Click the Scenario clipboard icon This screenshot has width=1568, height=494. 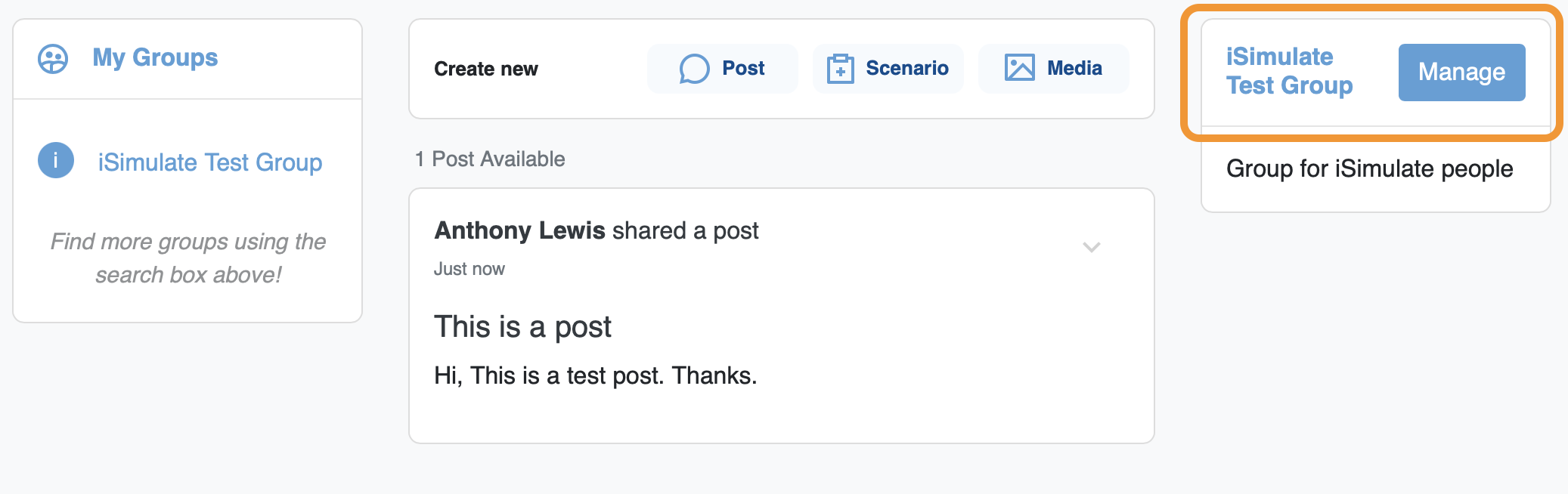[x=840, y=69]
